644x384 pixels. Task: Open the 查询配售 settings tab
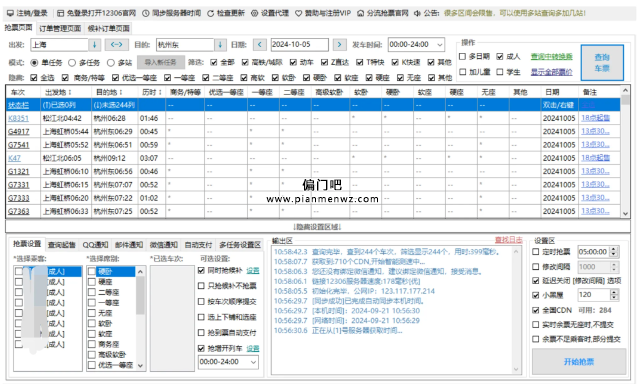[62, 245]
